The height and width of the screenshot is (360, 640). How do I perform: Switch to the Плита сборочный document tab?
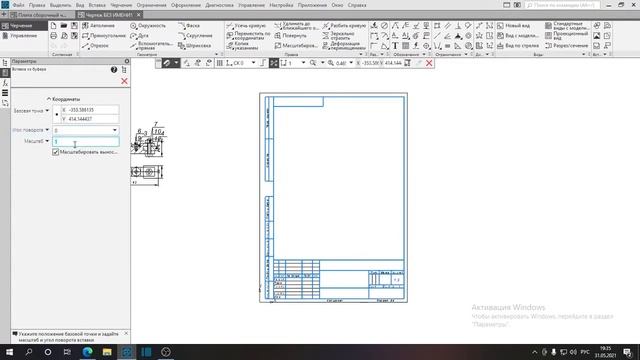pyautogui.click(x=38, y=15)
